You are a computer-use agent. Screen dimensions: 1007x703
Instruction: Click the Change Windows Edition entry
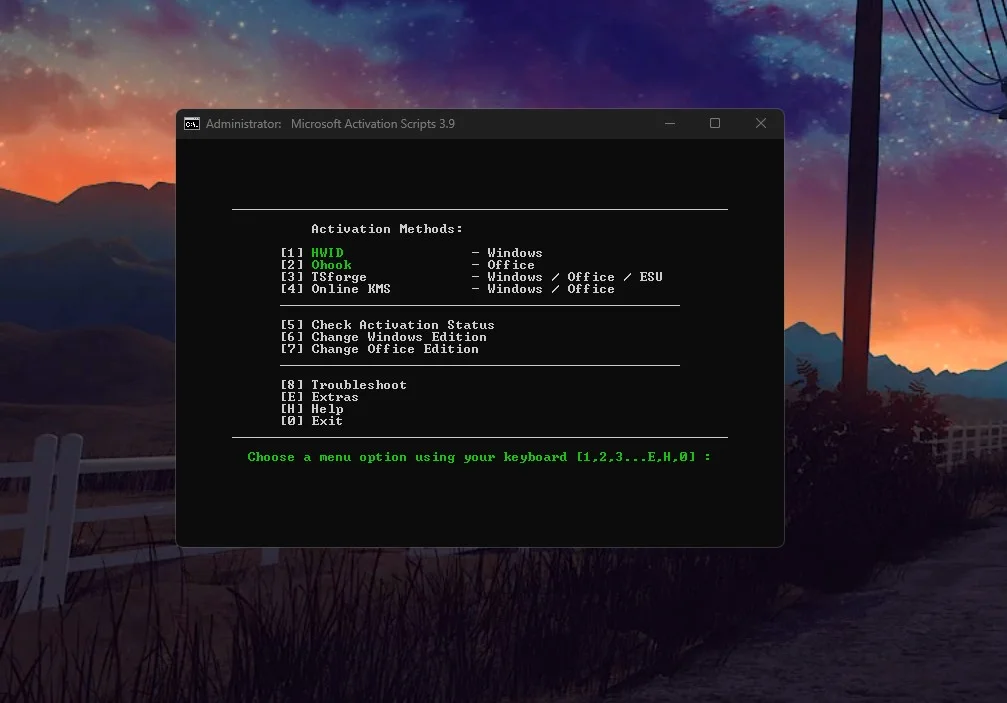pyautogui.click(x=398, y=337)
